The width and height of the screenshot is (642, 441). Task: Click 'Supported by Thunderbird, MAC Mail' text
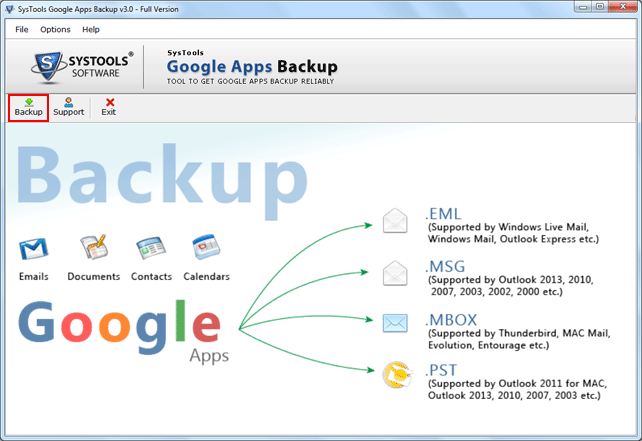[x=519, y=333]
